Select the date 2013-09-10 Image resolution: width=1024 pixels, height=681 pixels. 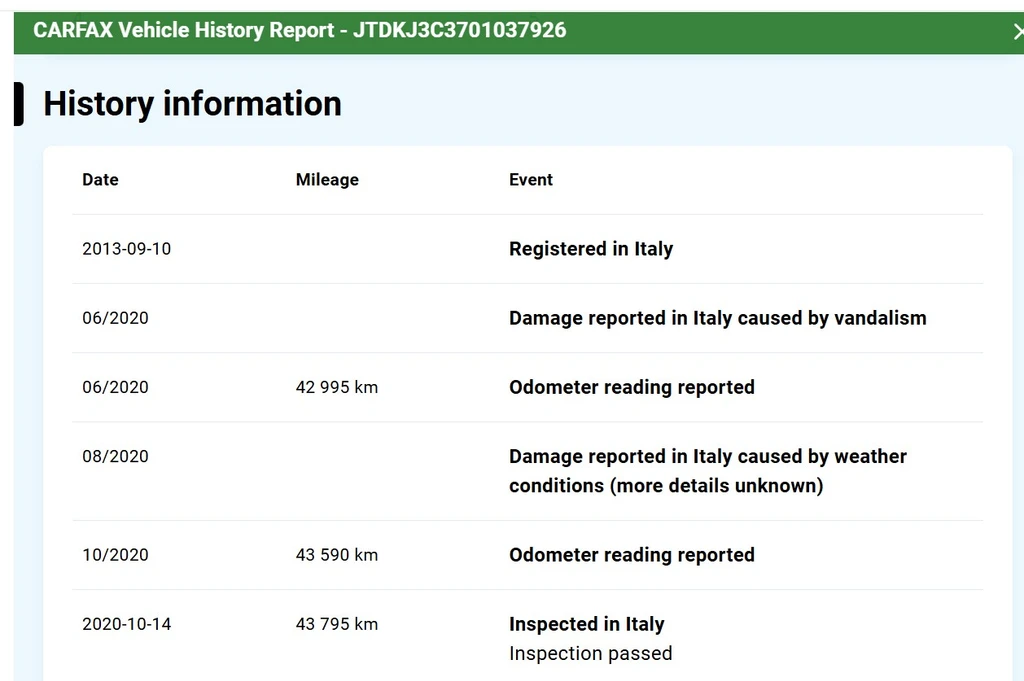[127, 249]
